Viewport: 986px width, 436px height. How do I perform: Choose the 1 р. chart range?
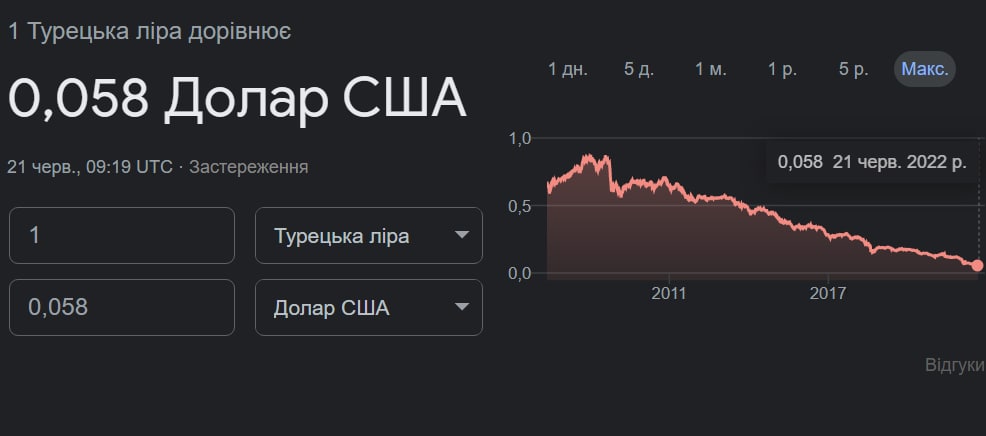(x=782, y=69)
